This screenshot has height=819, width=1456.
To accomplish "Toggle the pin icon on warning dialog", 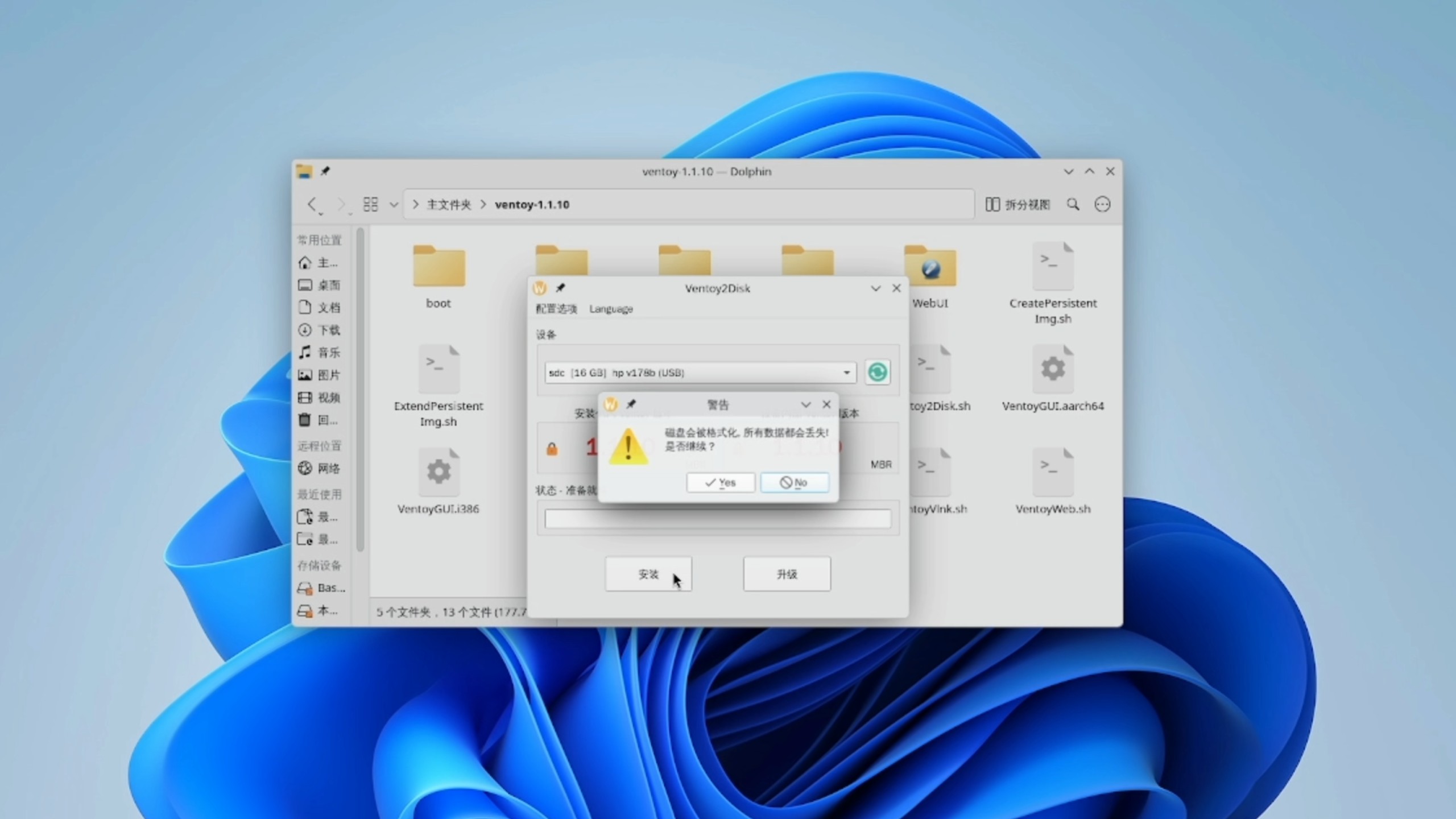I will click(631, 404).
